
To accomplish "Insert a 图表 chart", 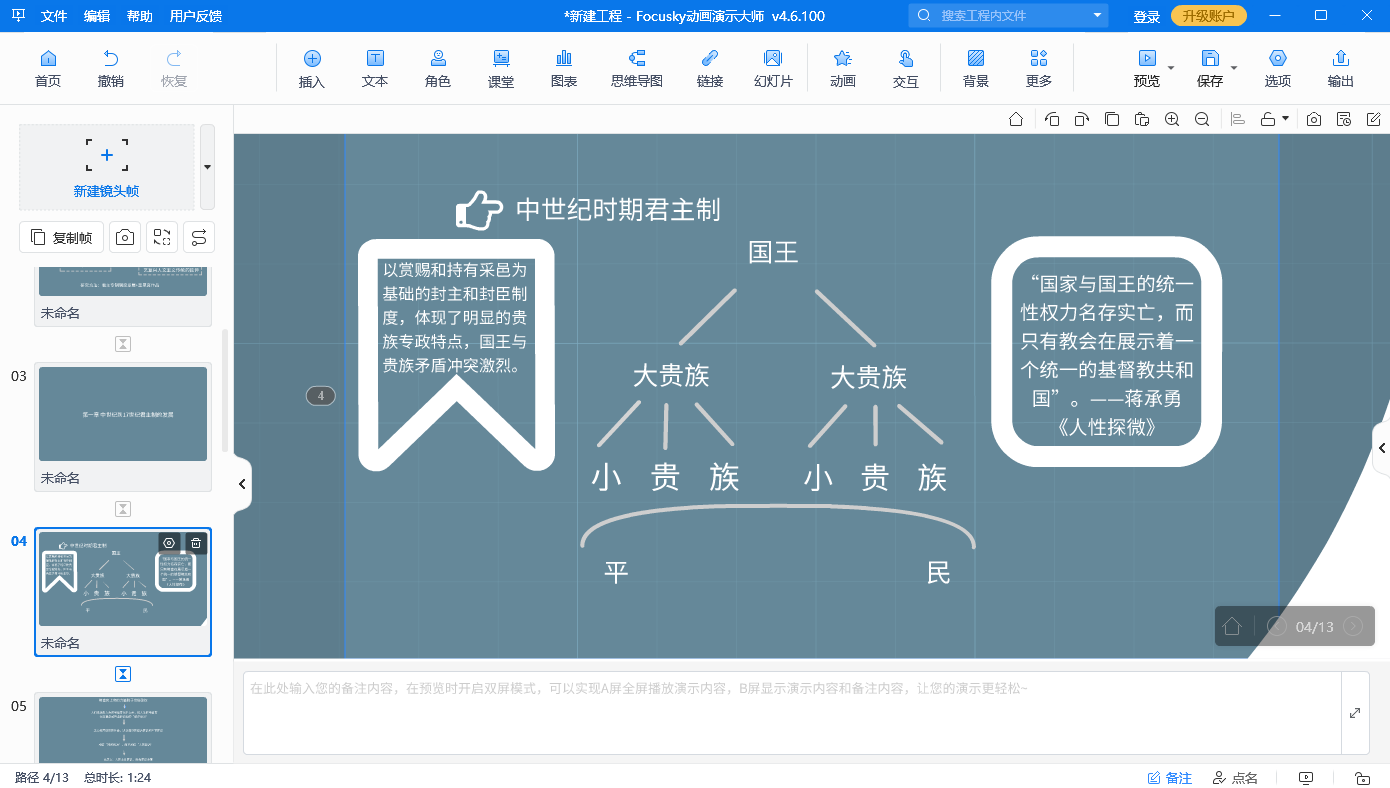I will (564, 68).
